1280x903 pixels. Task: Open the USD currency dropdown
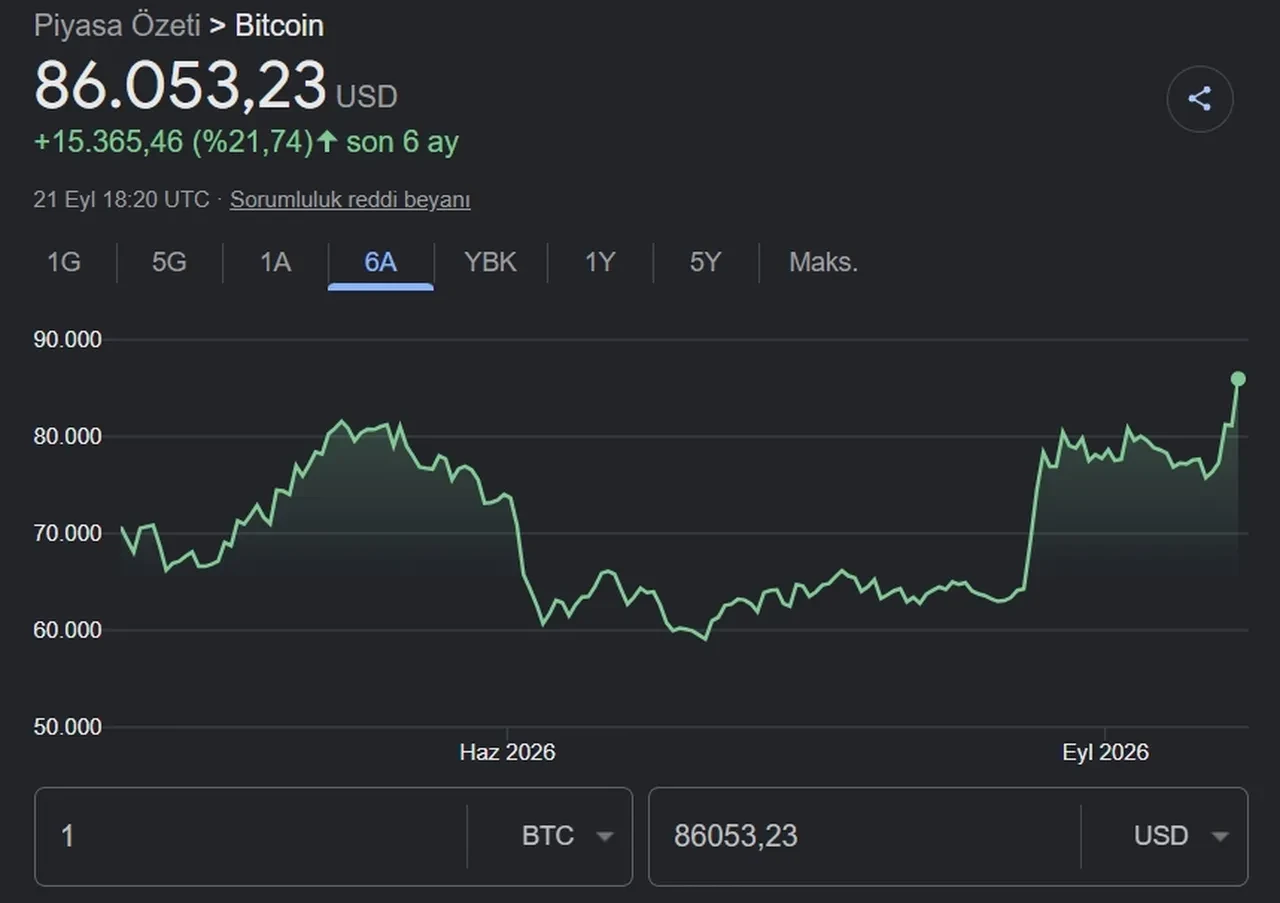tap(1181, 836)
